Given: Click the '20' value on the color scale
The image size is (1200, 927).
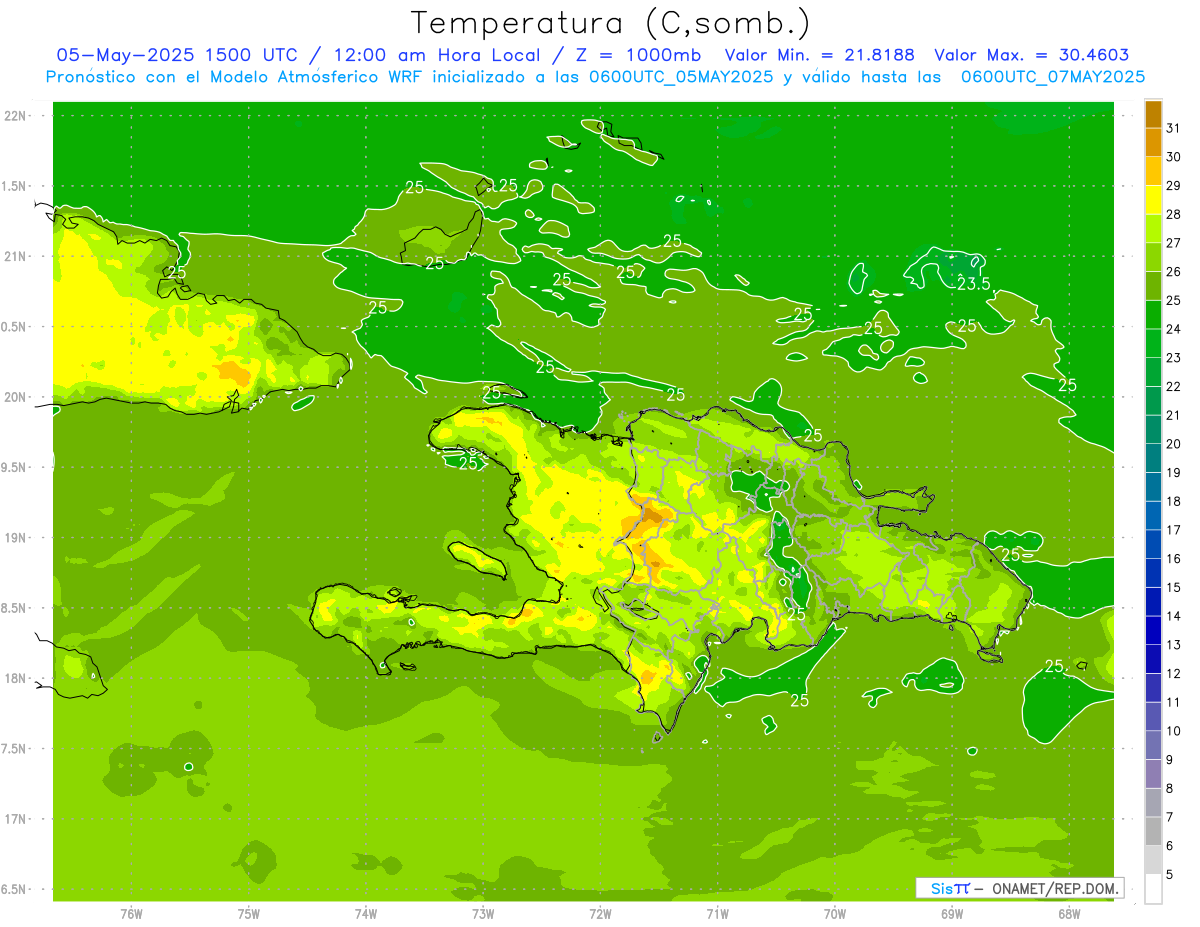Looking at the screenshot, I should (x=1174, y=444).
